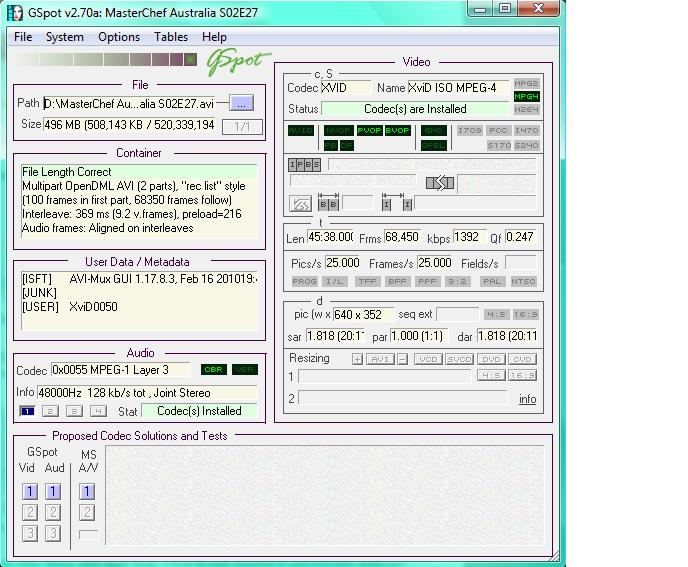Toggle the CBR audio indicator

tap(213, 370)
